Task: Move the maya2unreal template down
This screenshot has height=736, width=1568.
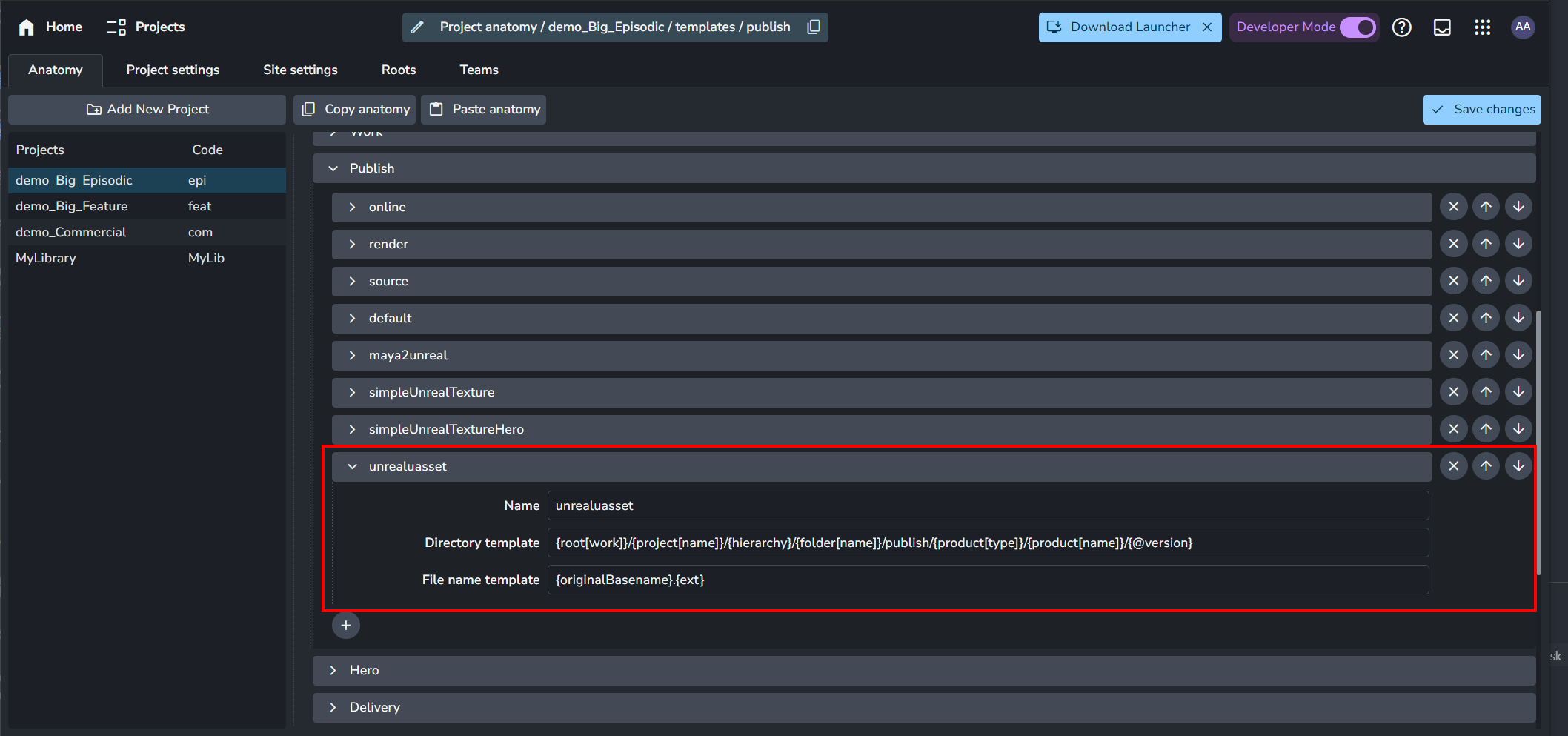Action: point(1519,355)
